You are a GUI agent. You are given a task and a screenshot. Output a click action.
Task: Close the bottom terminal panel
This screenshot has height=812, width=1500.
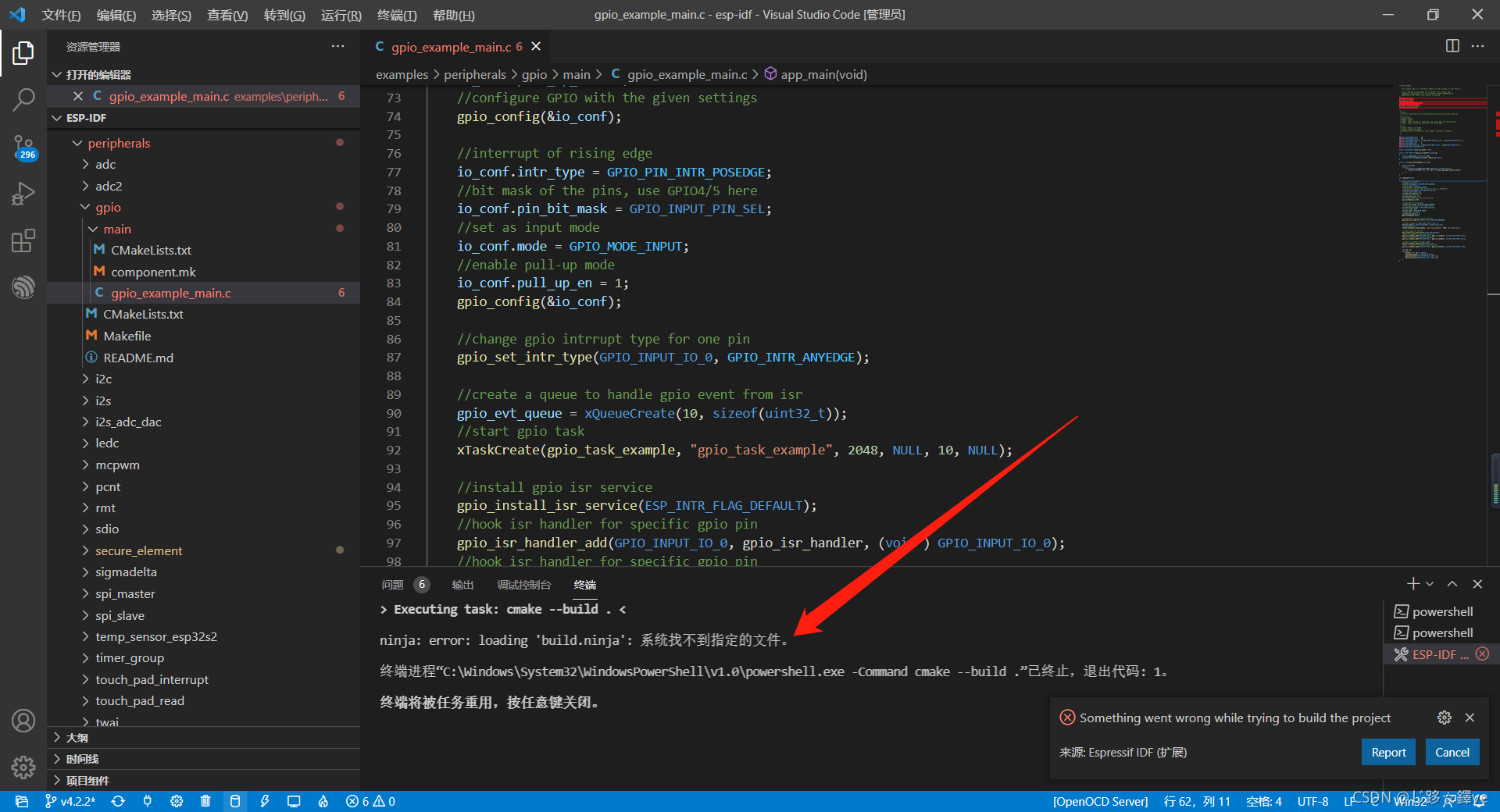tap(1477, 584)
